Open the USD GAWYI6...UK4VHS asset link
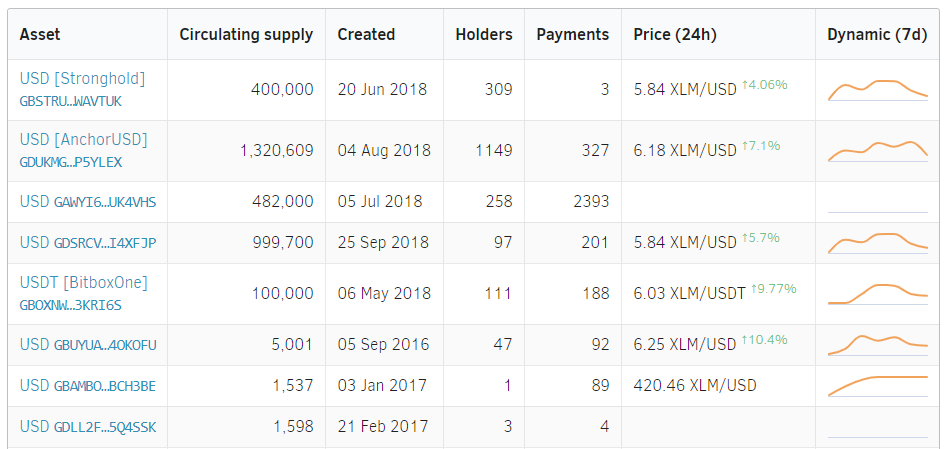Screen dimensions: 949x449 [88, 202]
